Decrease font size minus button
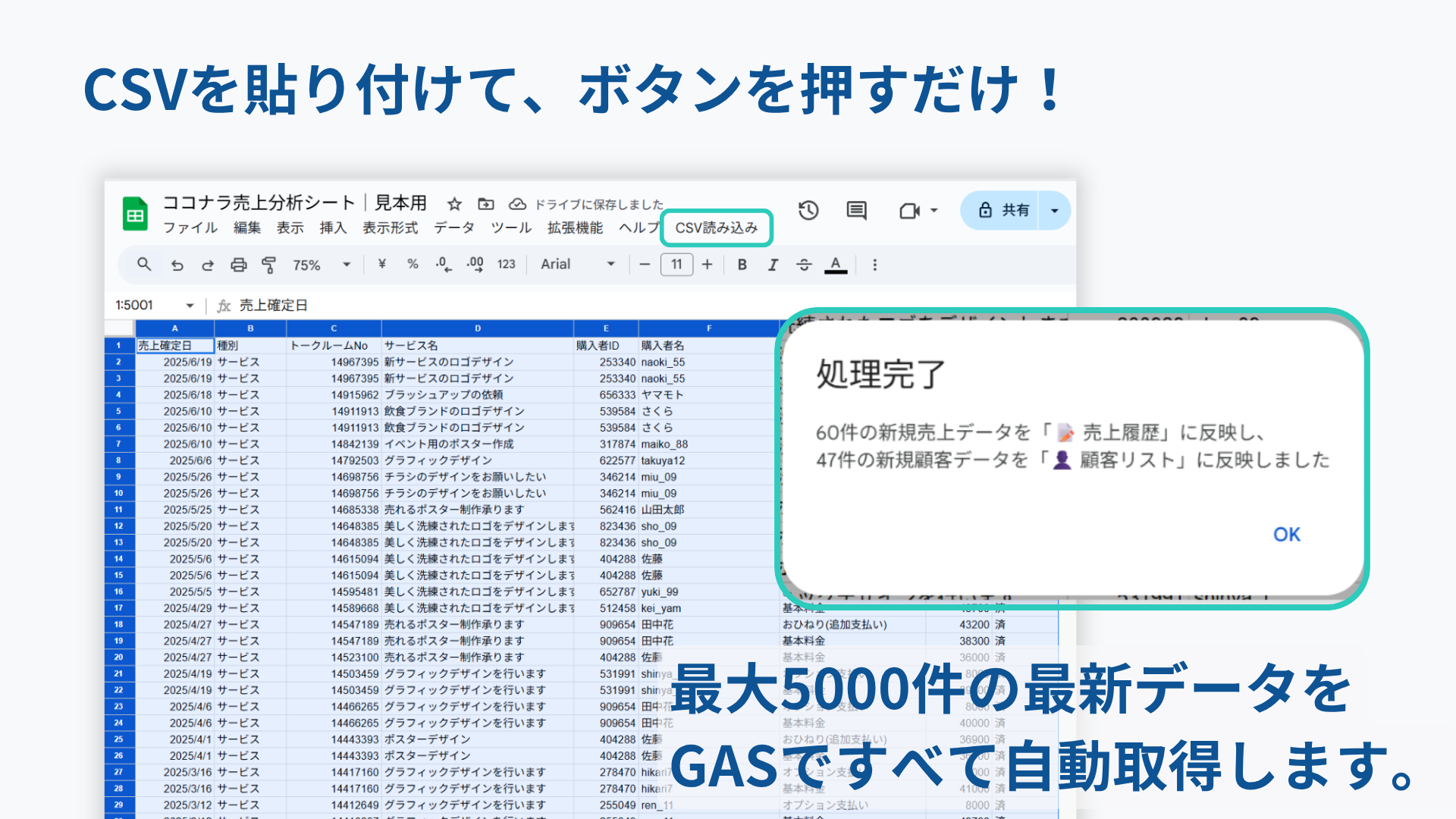Image resolution: width=1456 pixels, height=819 pixels. 645,265
